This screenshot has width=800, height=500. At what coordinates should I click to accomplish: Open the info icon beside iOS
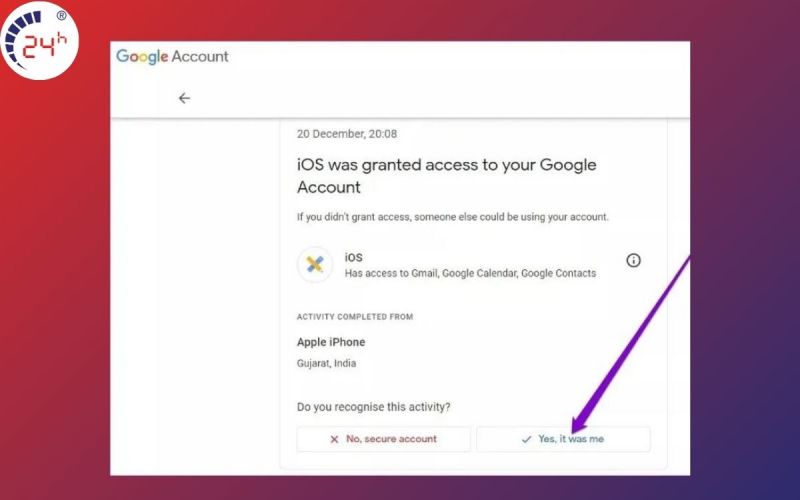tap(633, 260)
